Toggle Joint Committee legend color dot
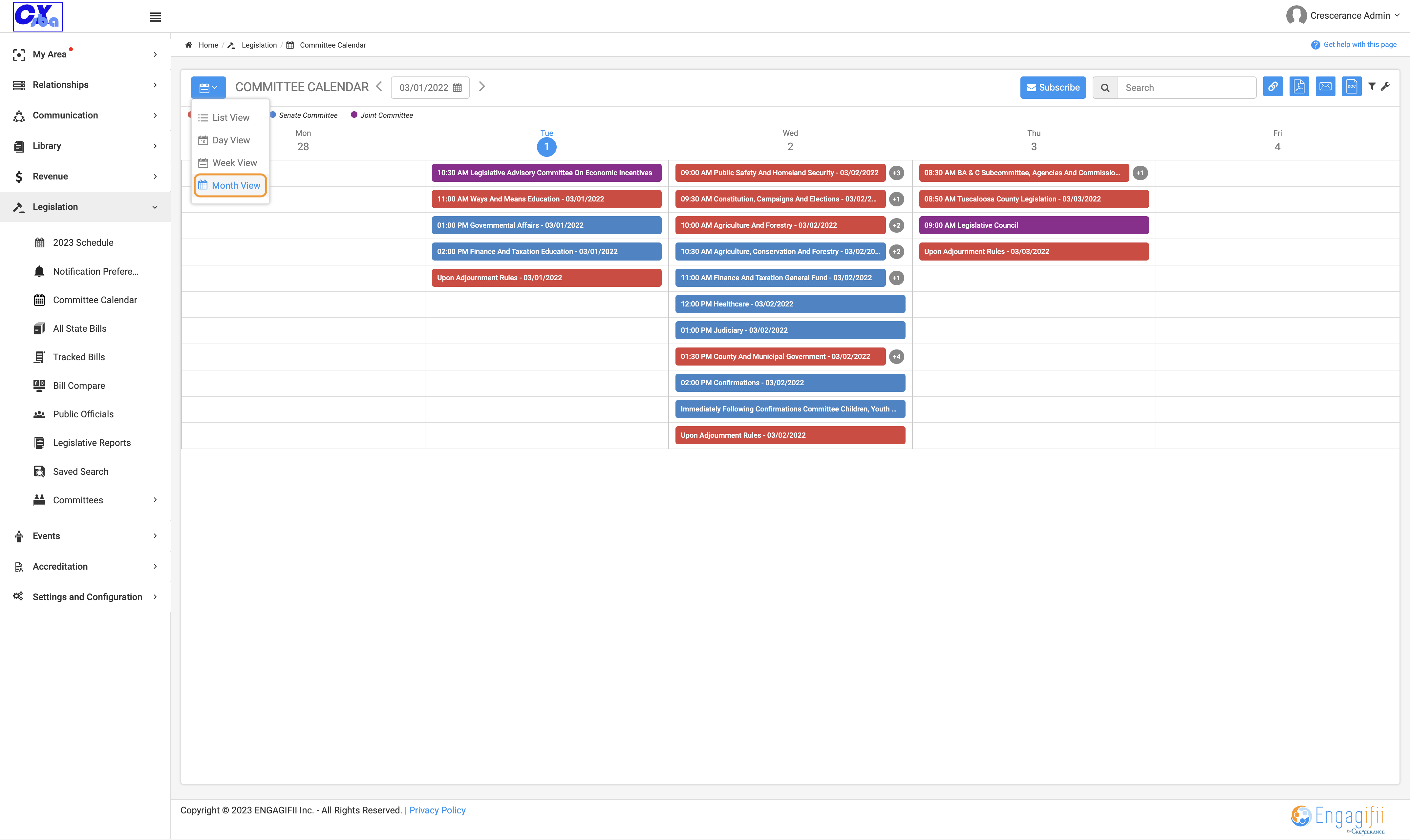Image resolution: width=1410 pixels, height=840 pixels. coord(354,115)
